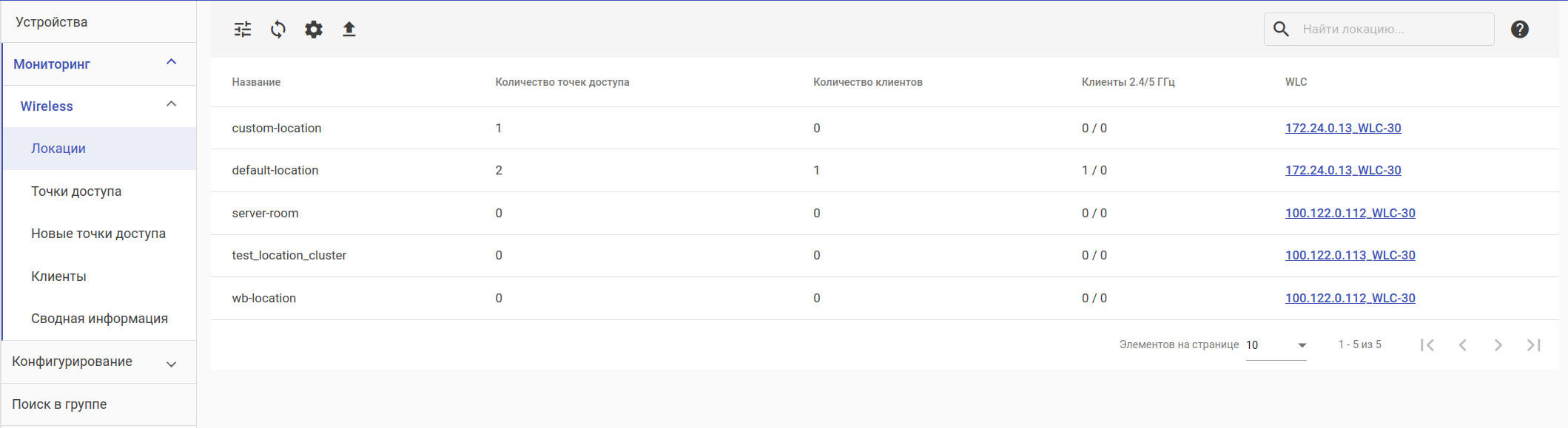Open the table filter settings icon
1568x428 pixels.
pos(243,30)
